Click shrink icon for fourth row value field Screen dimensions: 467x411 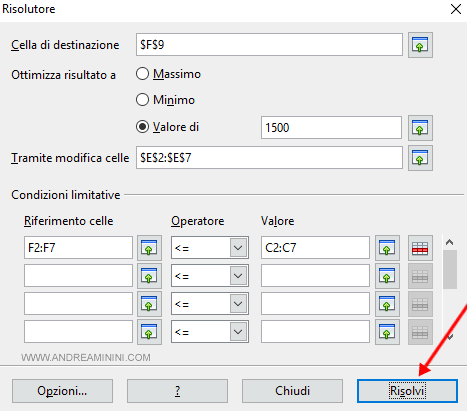pos(387,332)
